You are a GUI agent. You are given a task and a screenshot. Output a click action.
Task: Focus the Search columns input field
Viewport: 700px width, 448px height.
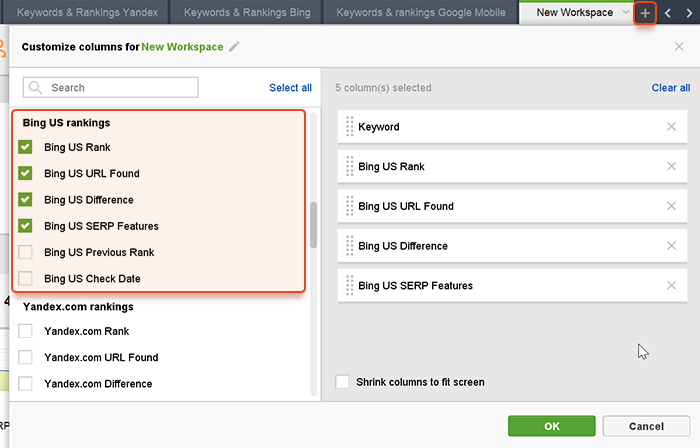pos(111,87)
